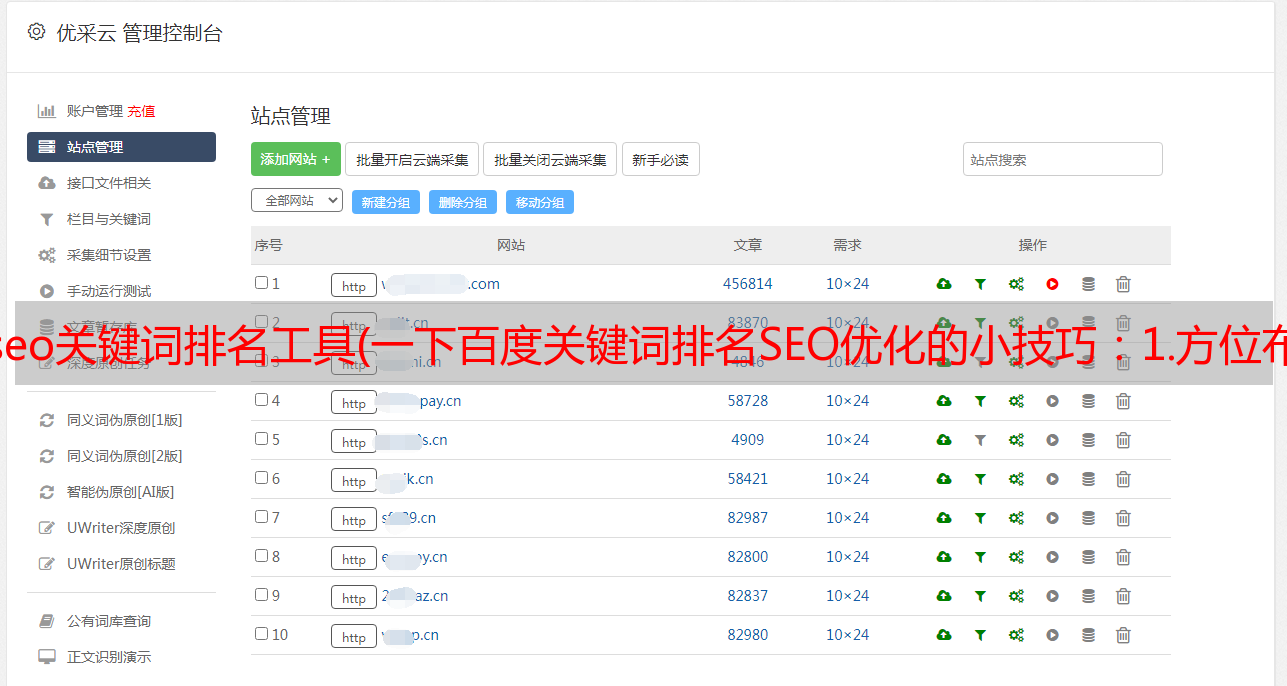
Task: Click the http button in row 4
Action: (354, 402)
